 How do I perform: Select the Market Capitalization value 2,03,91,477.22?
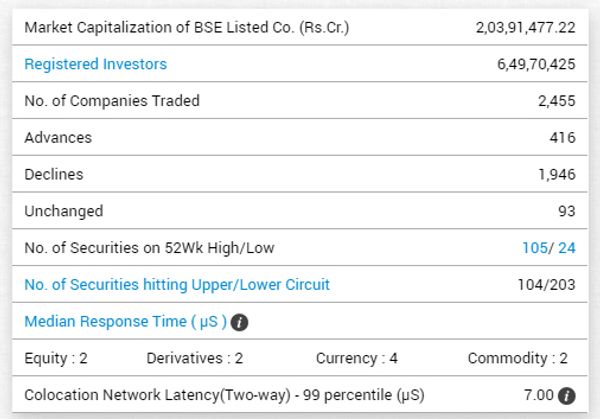525,28
